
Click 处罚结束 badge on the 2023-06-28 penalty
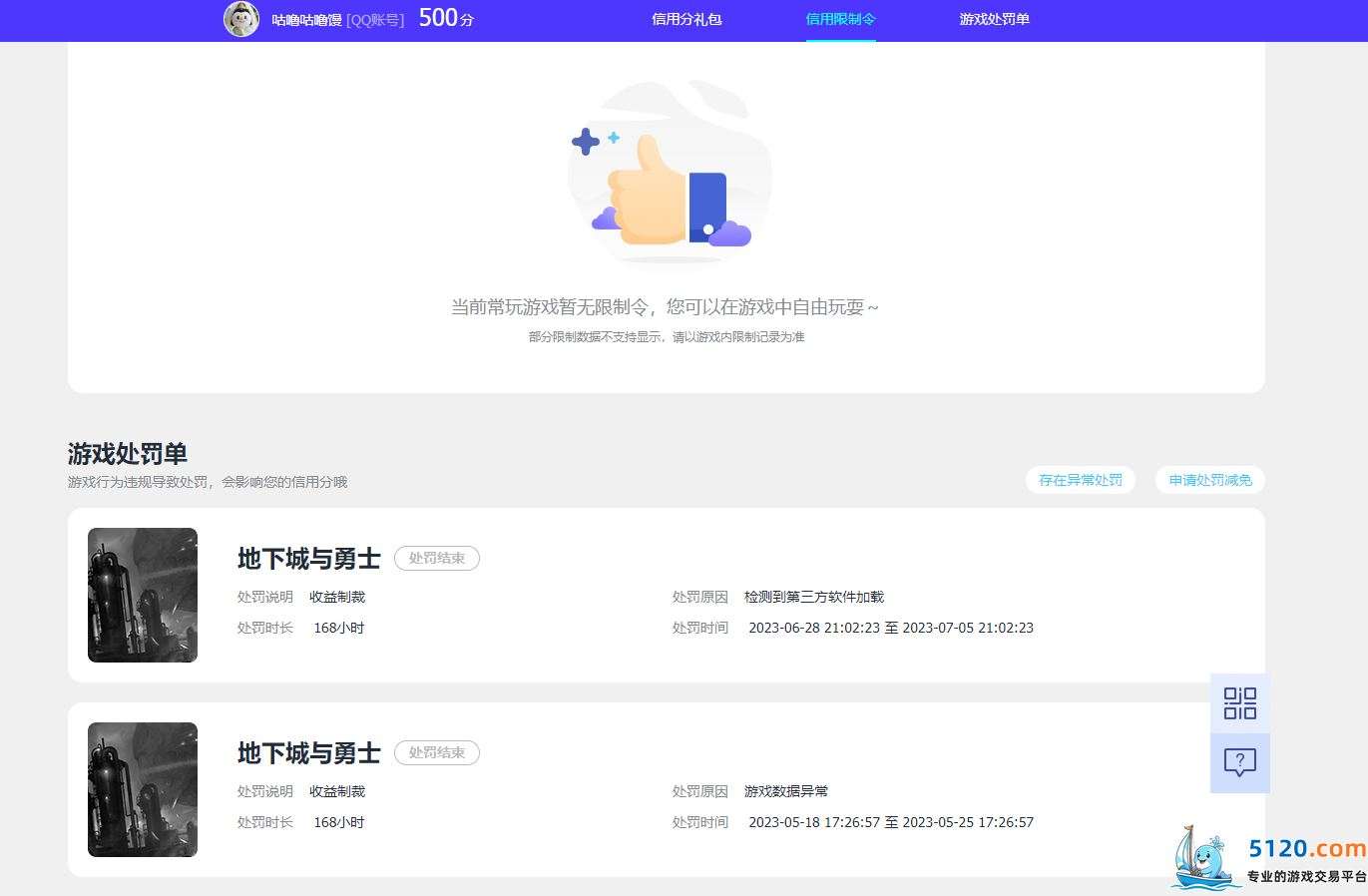[437, 559]
